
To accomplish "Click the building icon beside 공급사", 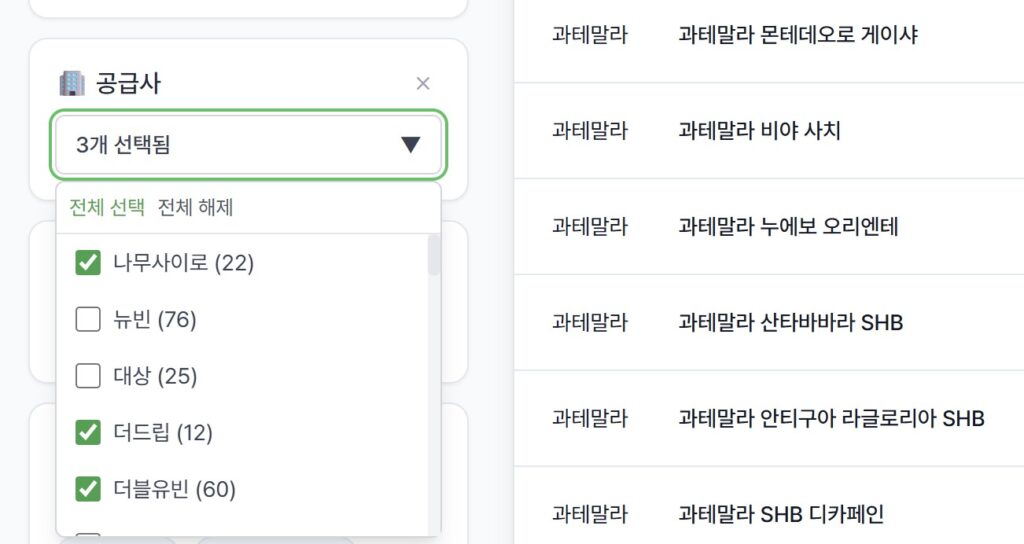I will tap(72, 83).
